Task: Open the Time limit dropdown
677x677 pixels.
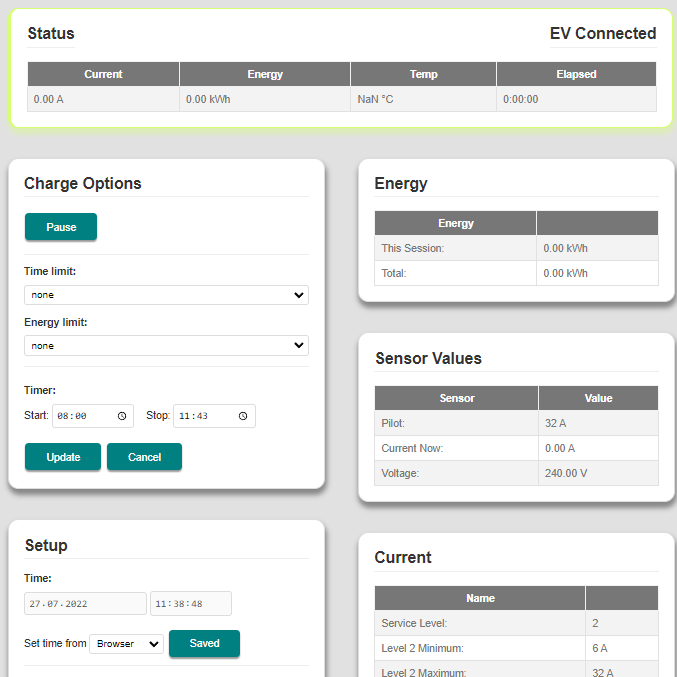Action: pyautogui.click(x=166, y=295)
